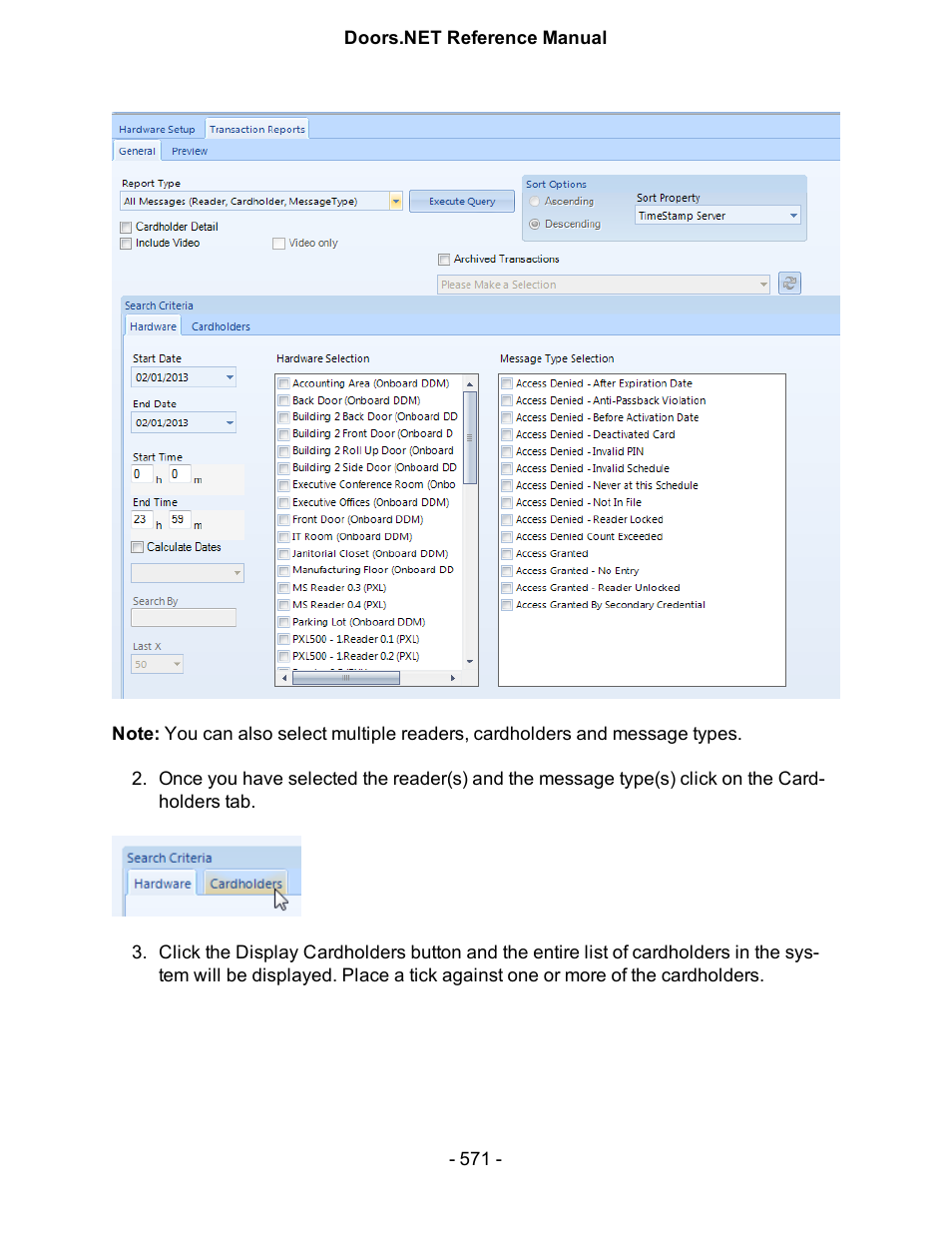952x1233 pixels.
Task: Check Executive Offices (Onboard DDM) reader
Action: pos(284,503)
